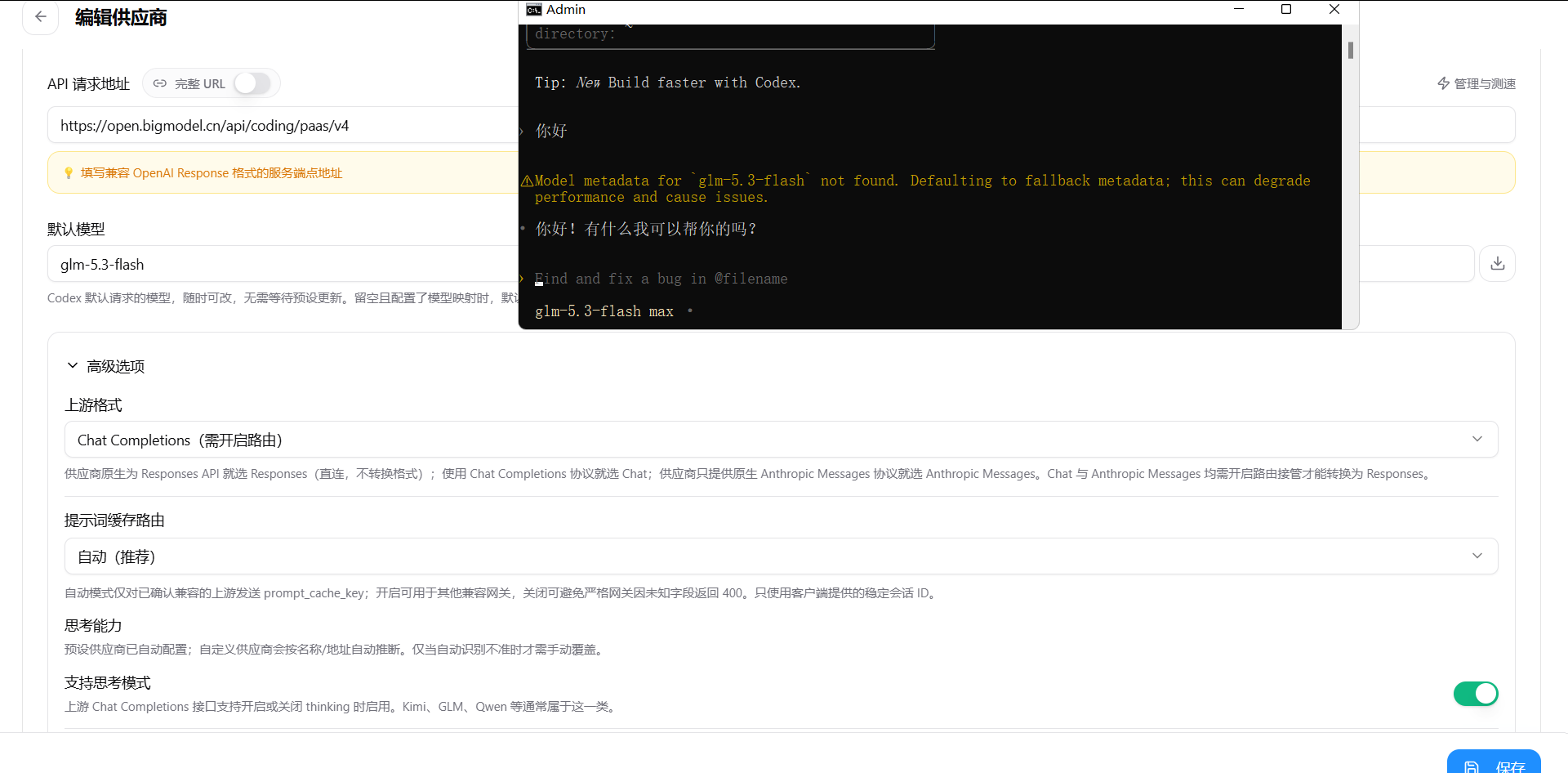
Task: Click the terminal line "Tip: New Build faster with Codex."
Action: pos(668,83)
